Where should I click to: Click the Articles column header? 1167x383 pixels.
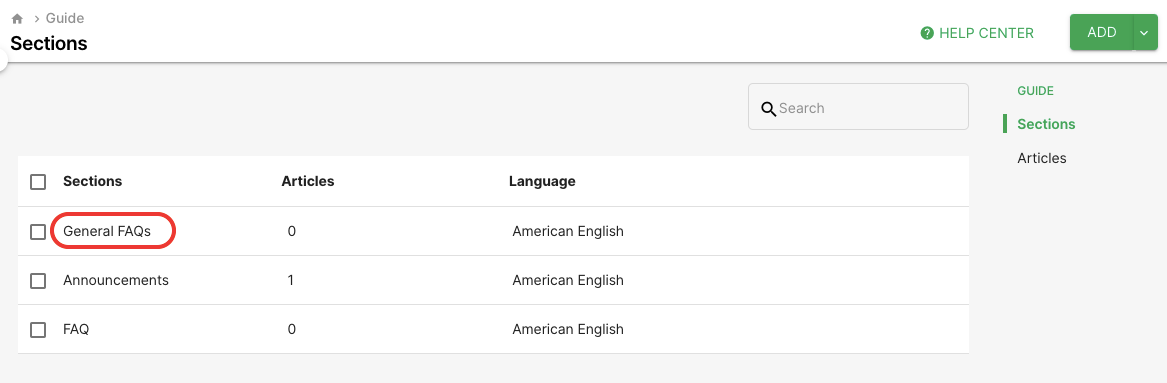click(307, 181)
